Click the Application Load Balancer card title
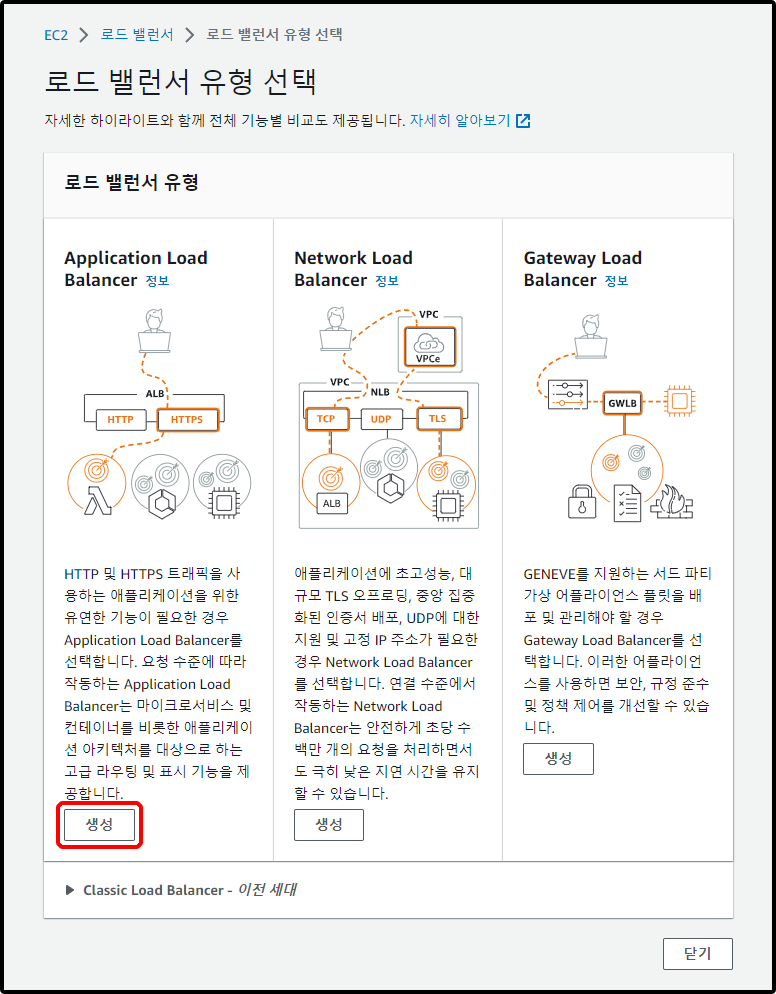Viewport: 776px width, 994px height. pyautogui.click(x=136, y=269)
